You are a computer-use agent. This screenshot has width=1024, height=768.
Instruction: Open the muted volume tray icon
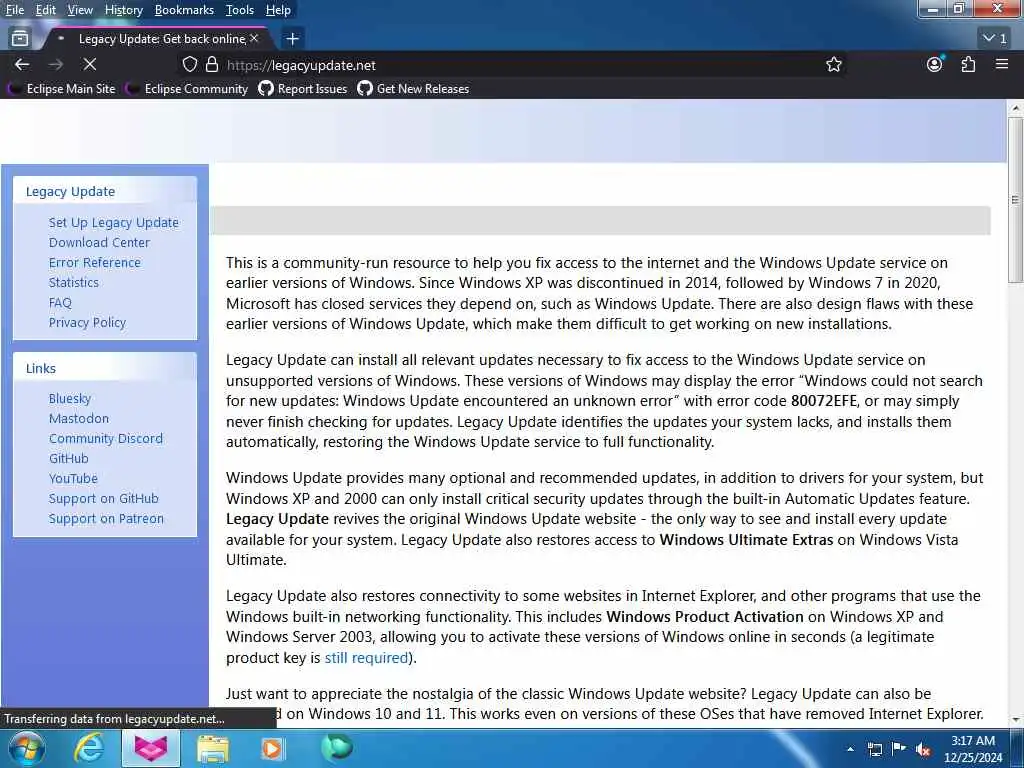923,749
